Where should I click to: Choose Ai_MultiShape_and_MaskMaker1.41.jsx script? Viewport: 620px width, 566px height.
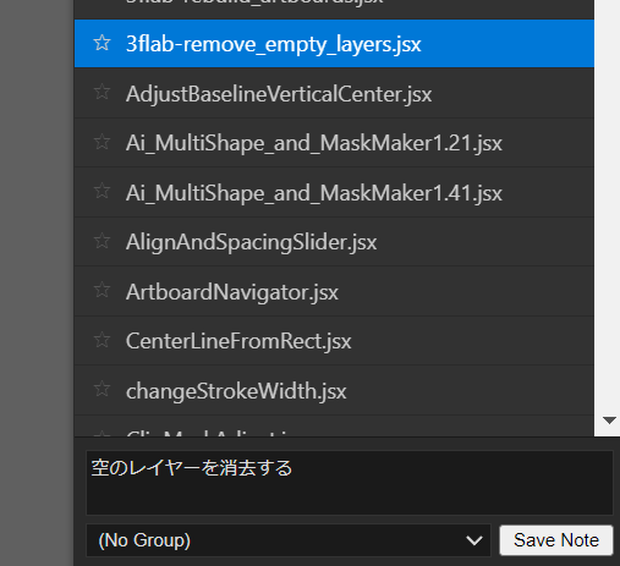tap(334, 193)
